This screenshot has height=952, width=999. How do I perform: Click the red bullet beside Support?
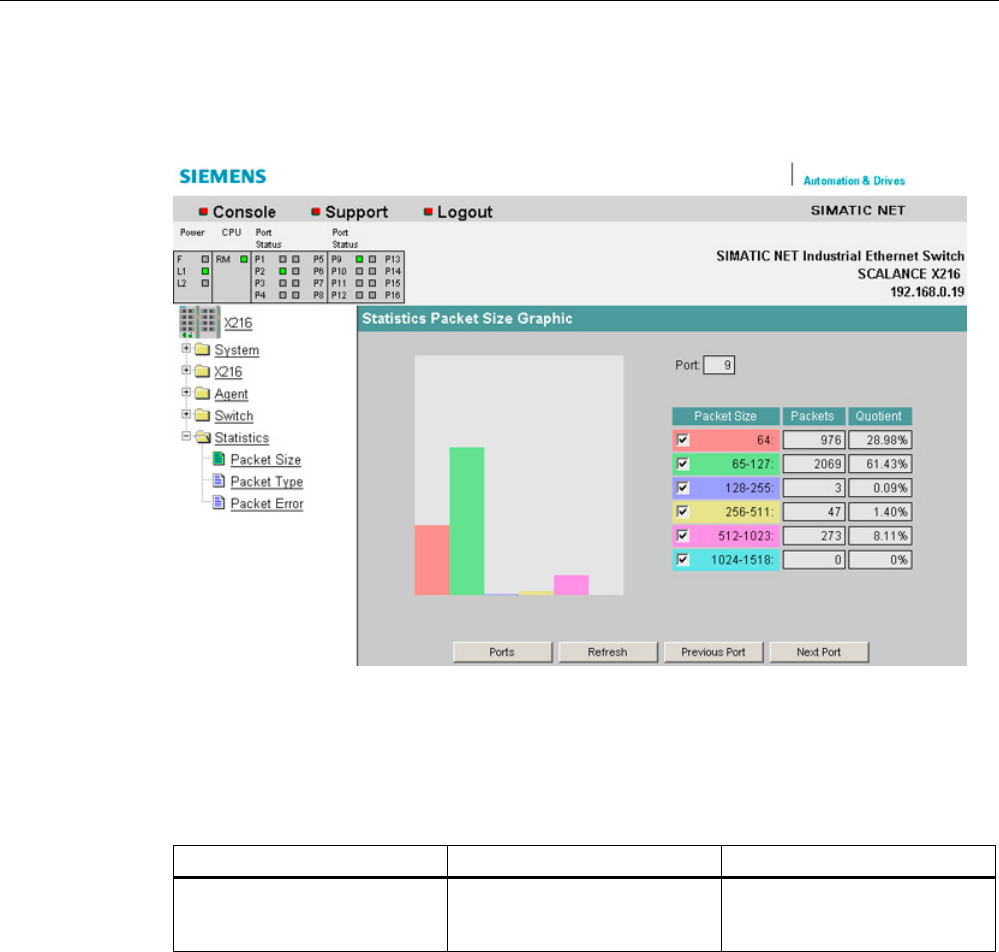(315, 212)
